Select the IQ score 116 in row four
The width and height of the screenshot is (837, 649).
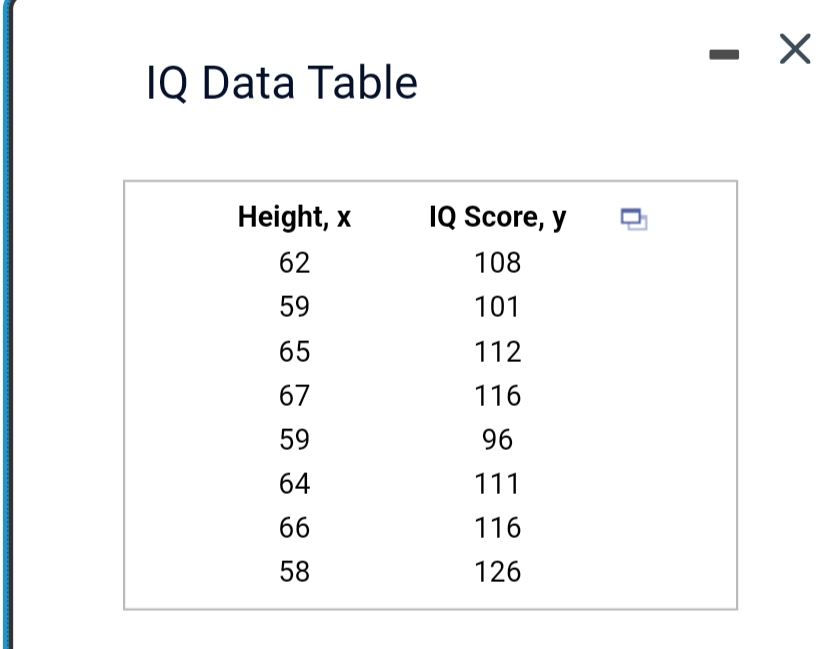[x=496, y=395]
